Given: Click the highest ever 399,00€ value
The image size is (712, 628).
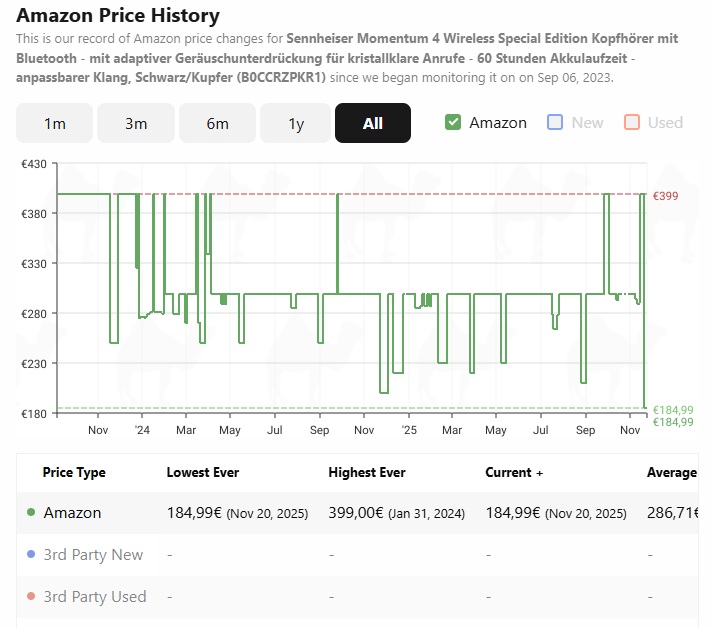Looking at the screenshot, I should pos(356,513).
